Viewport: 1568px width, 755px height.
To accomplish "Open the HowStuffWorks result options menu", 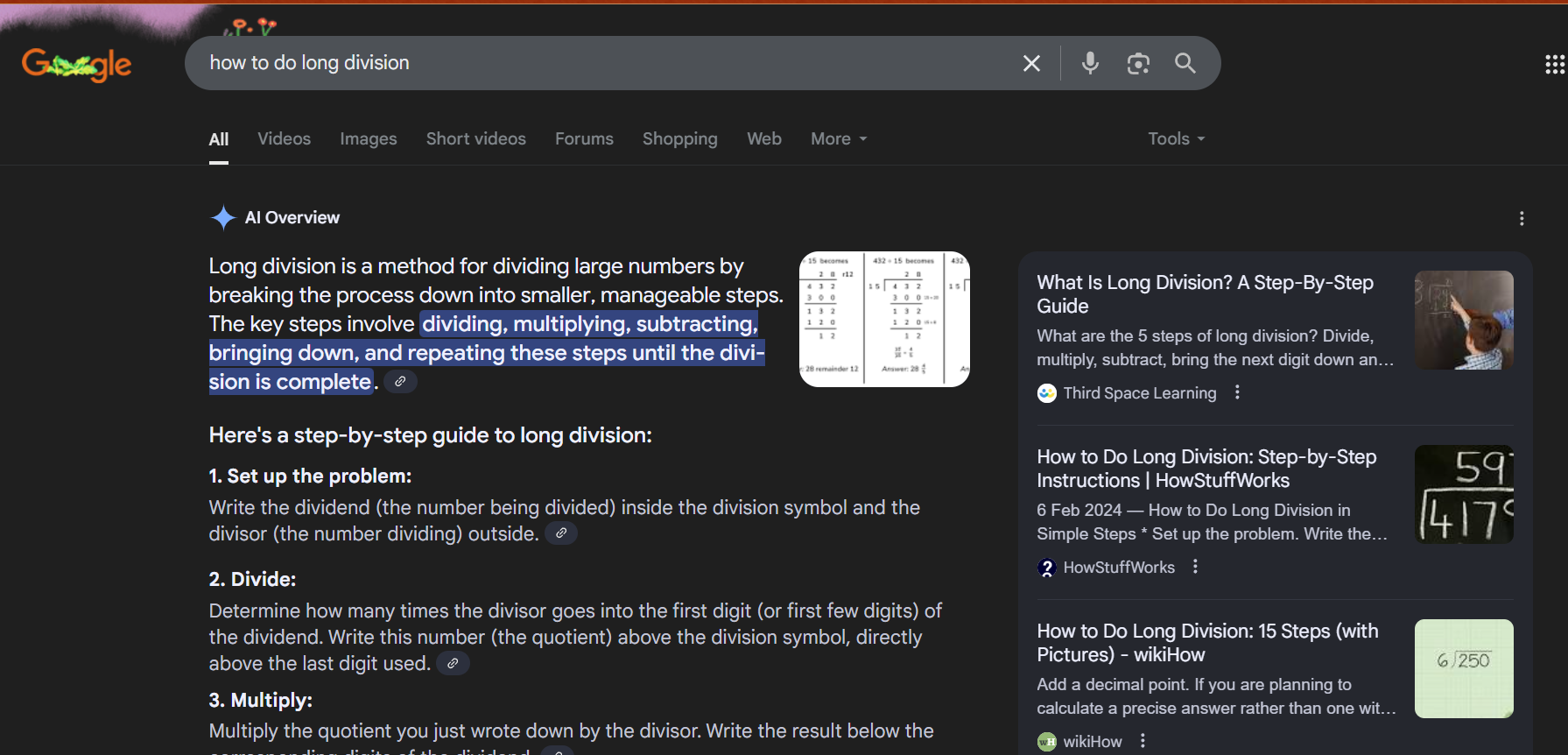I will 1195,567.
